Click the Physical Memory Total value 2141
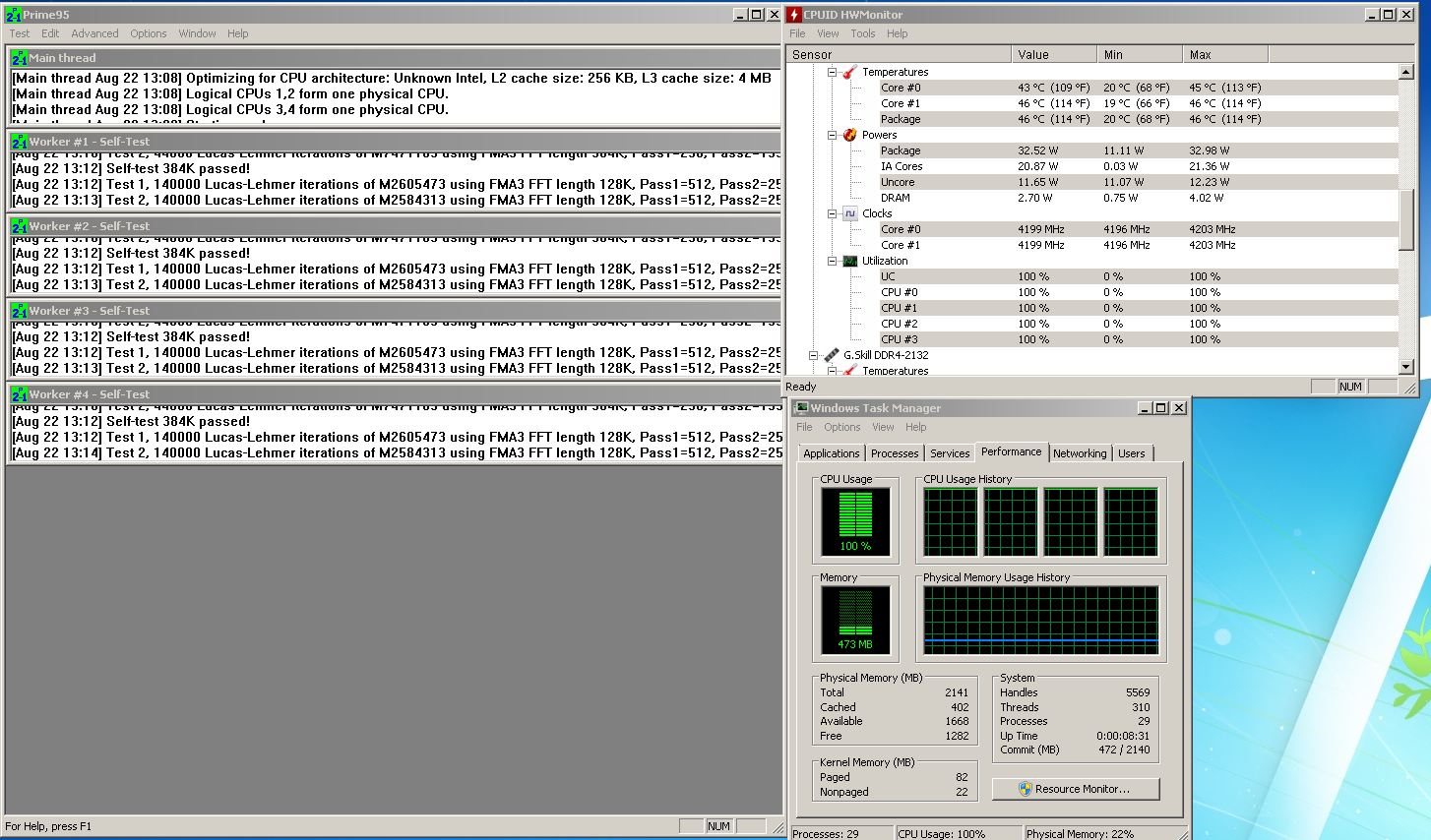1431x840 pixels. coord(957,692)
